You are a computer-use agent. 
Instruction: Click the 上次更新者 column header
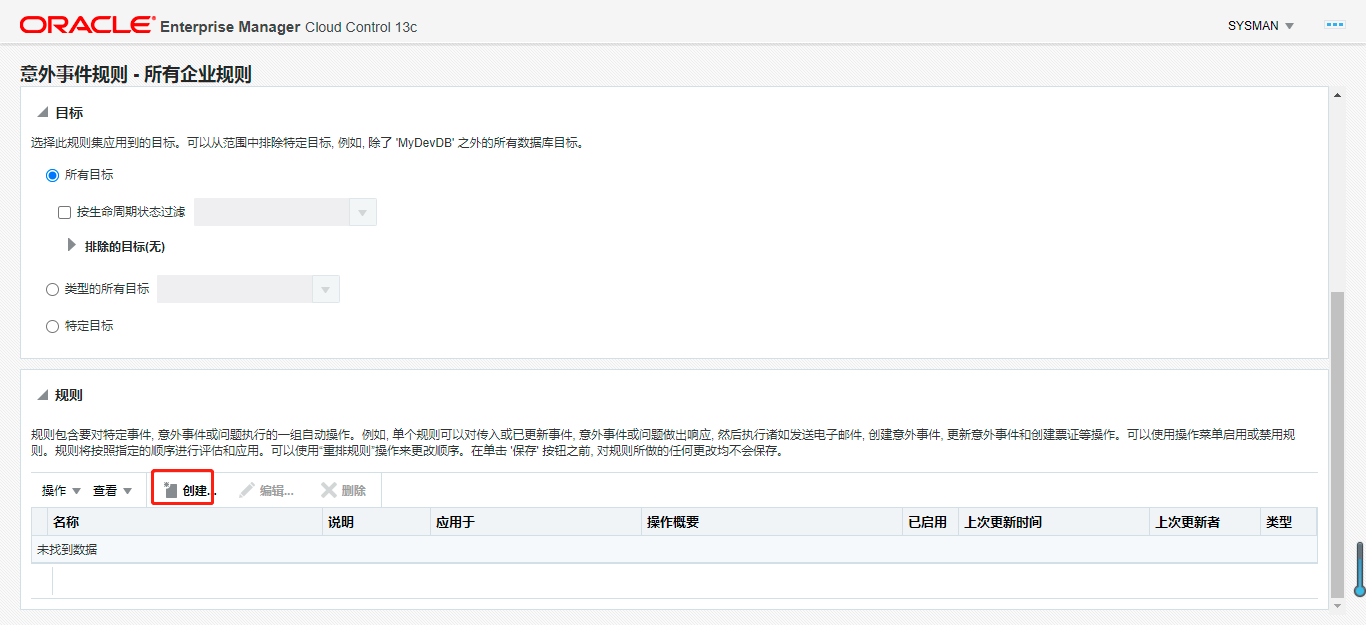pyautogui.click(x=1204, y=522)
